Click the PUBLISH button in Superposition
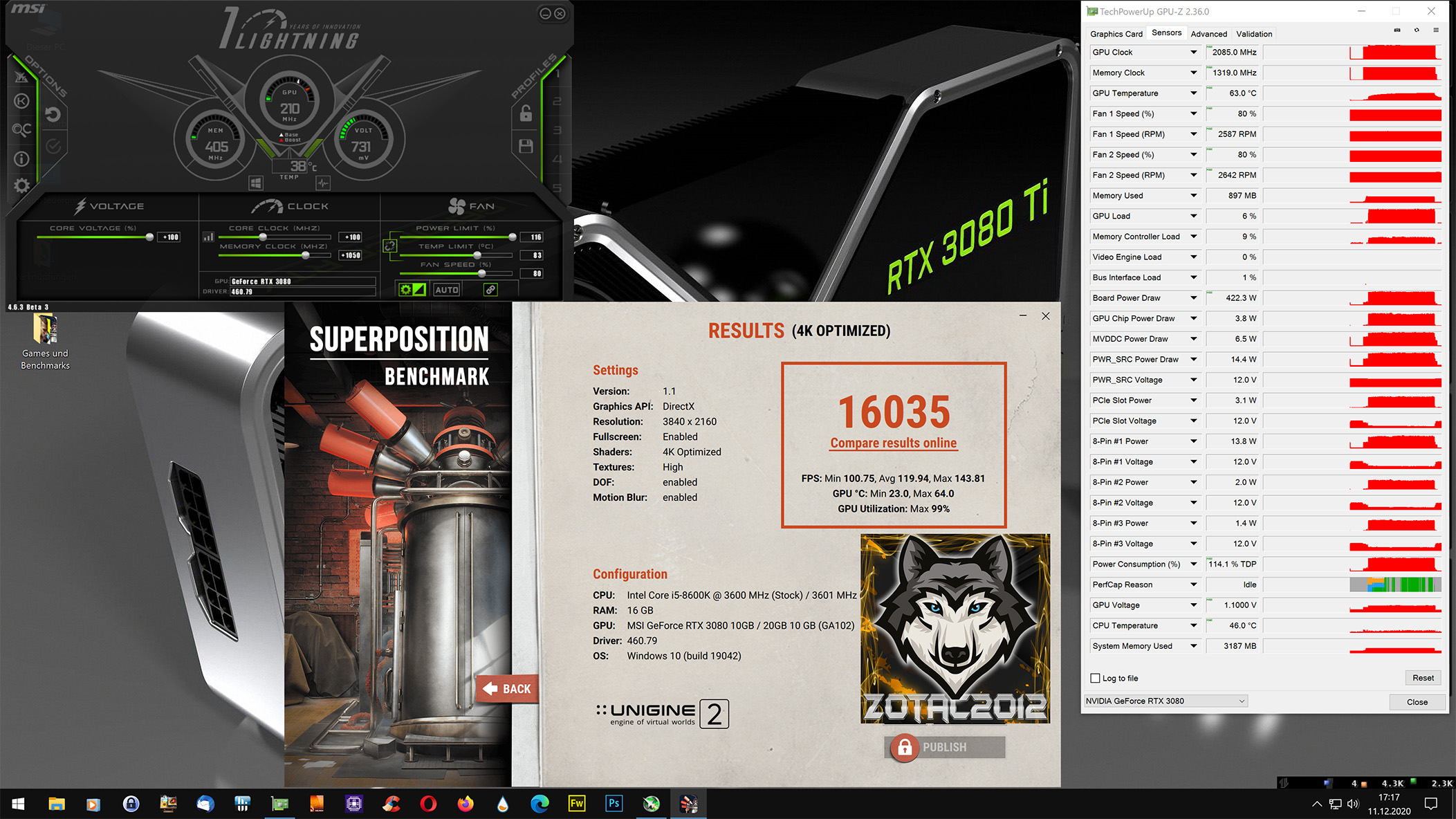 [945, 746]
